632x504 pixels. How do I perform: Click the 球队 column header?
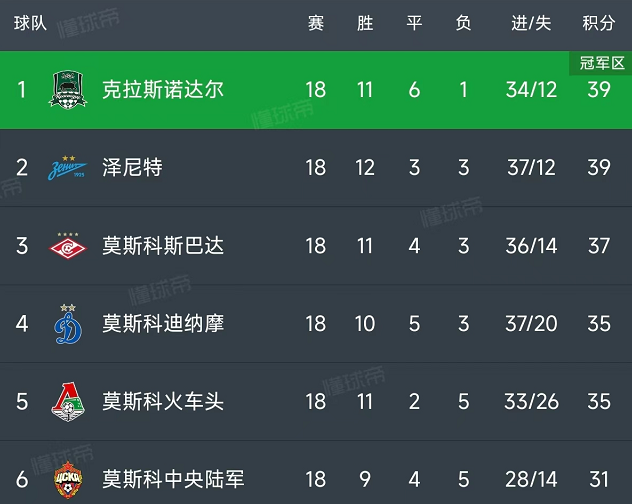click(x=30, y=24)
